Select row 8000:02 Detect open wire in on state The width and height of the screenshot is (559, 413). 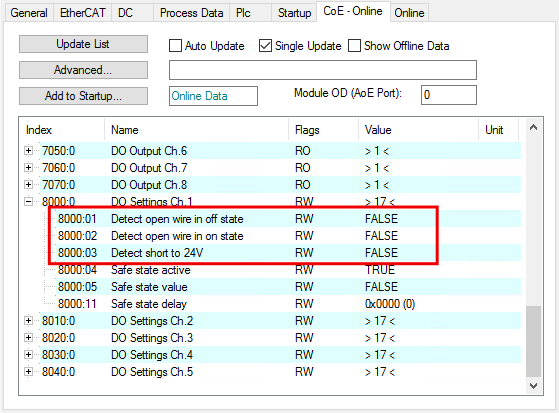coord(288,236)
